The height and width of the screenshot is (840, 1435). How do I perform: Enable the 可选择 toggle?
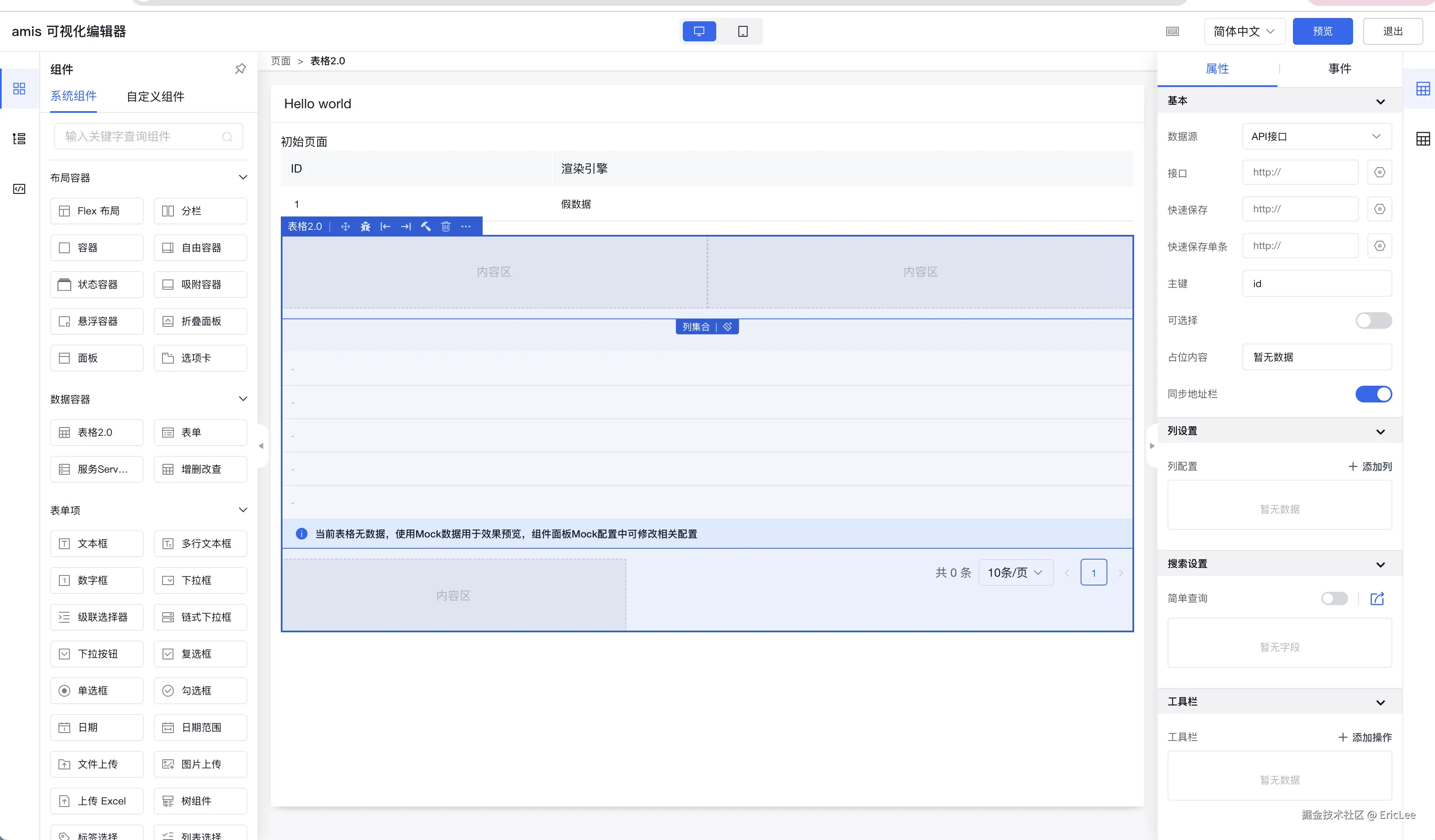[1373, 321]
